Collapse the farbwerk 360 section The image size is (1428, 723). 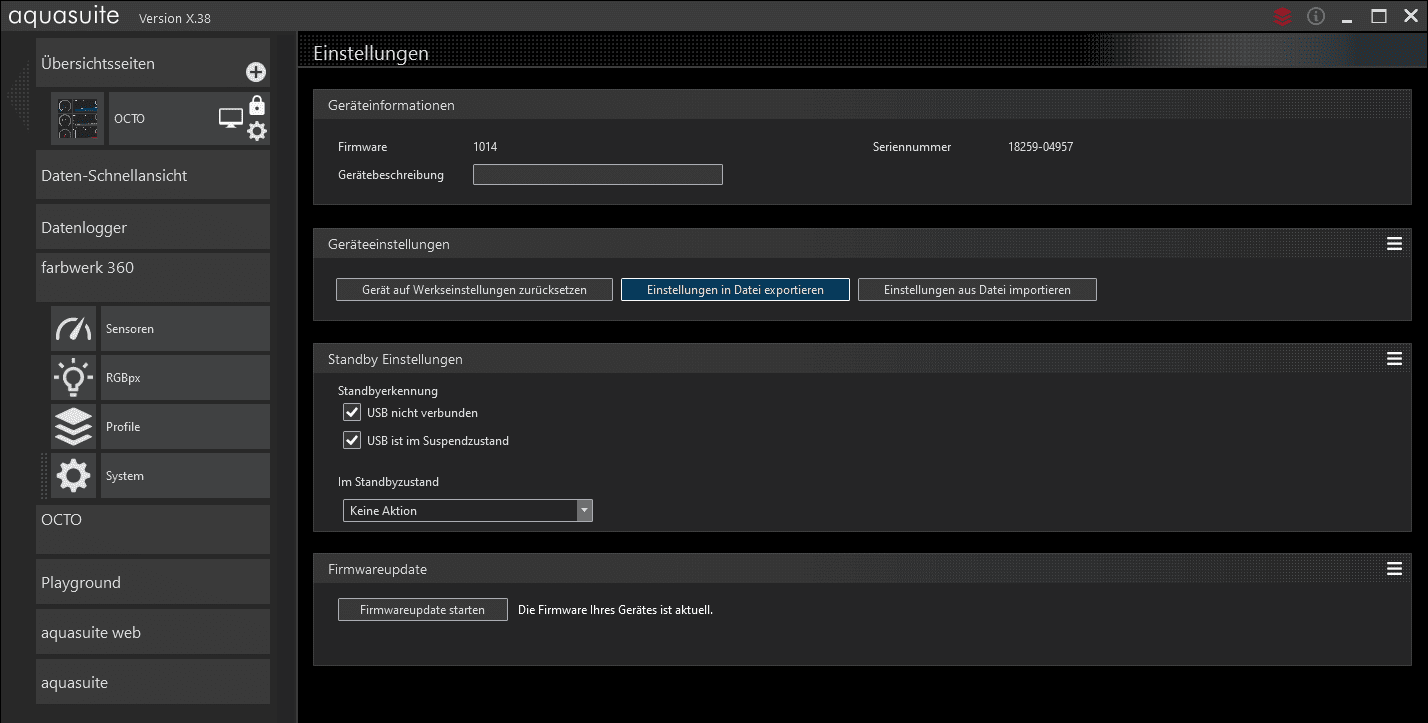tap(153, 277)
